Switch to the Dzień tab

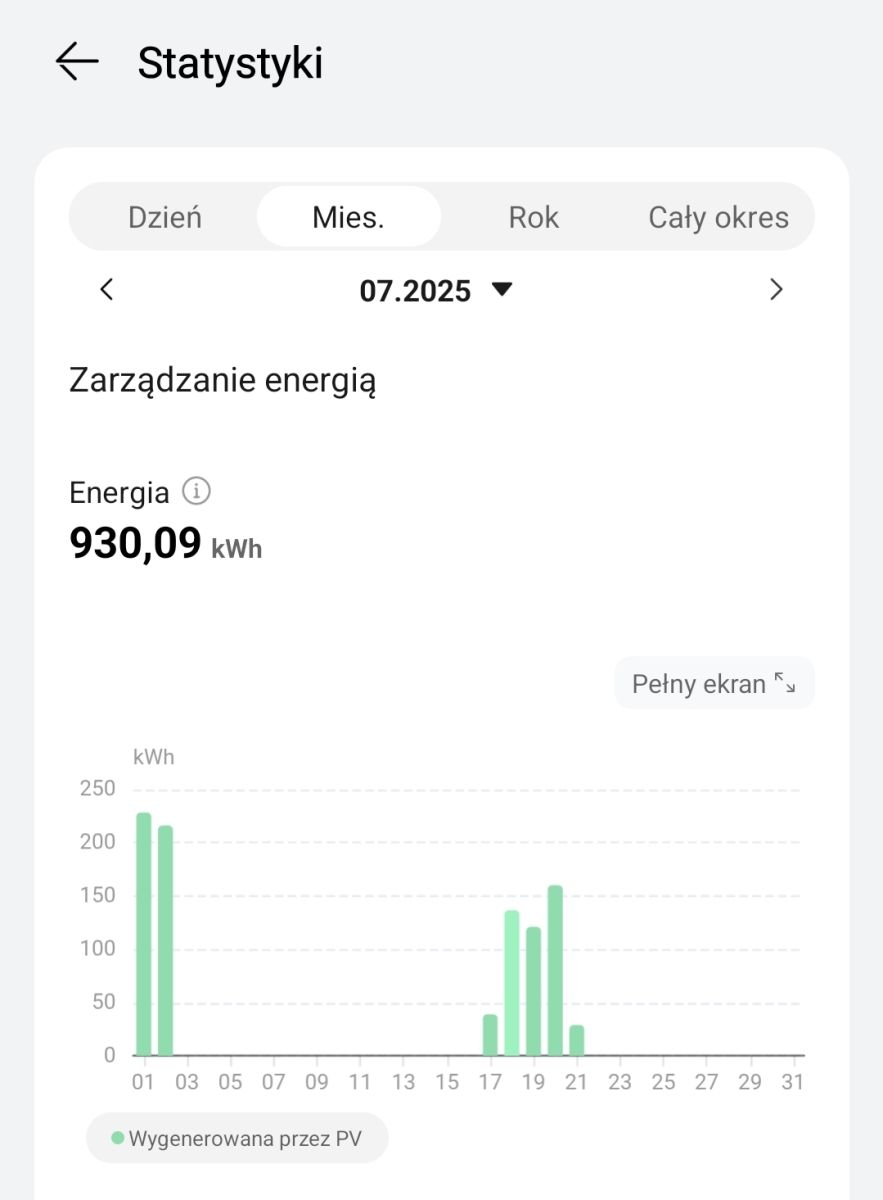click(166, 217)
